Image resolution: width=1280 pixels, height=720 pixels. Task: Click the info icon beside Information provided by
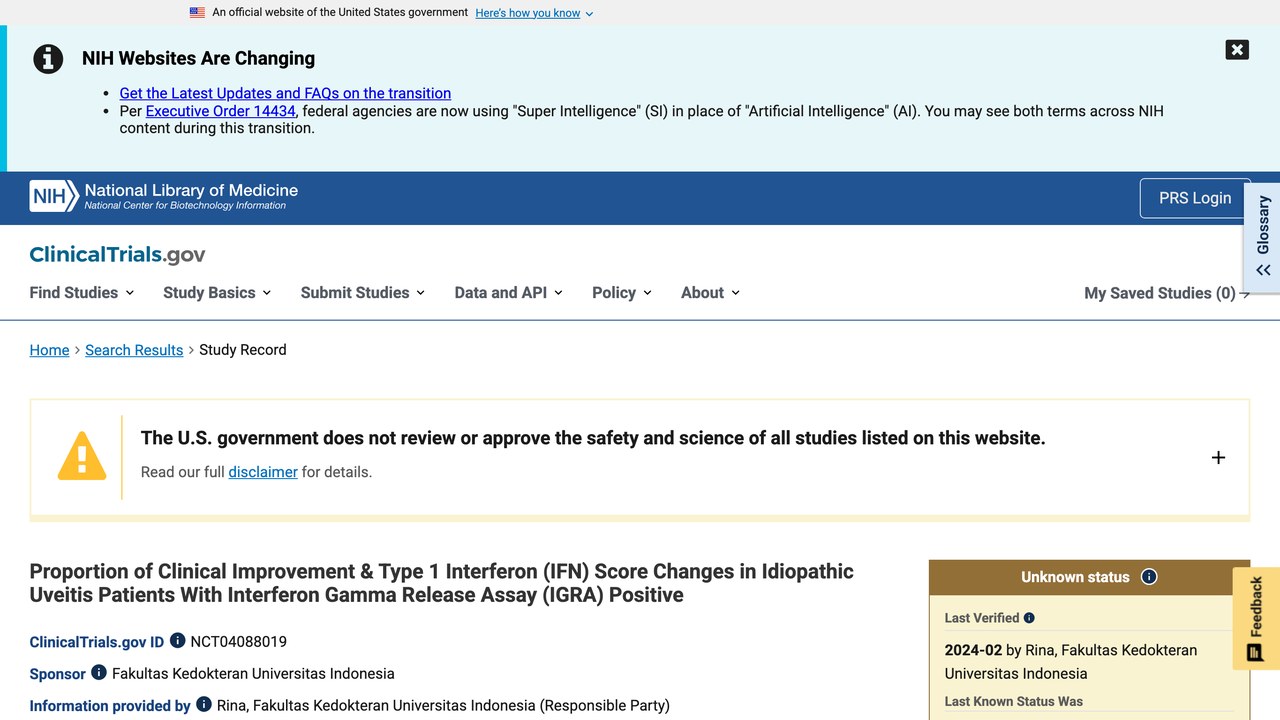pos(204,704)
